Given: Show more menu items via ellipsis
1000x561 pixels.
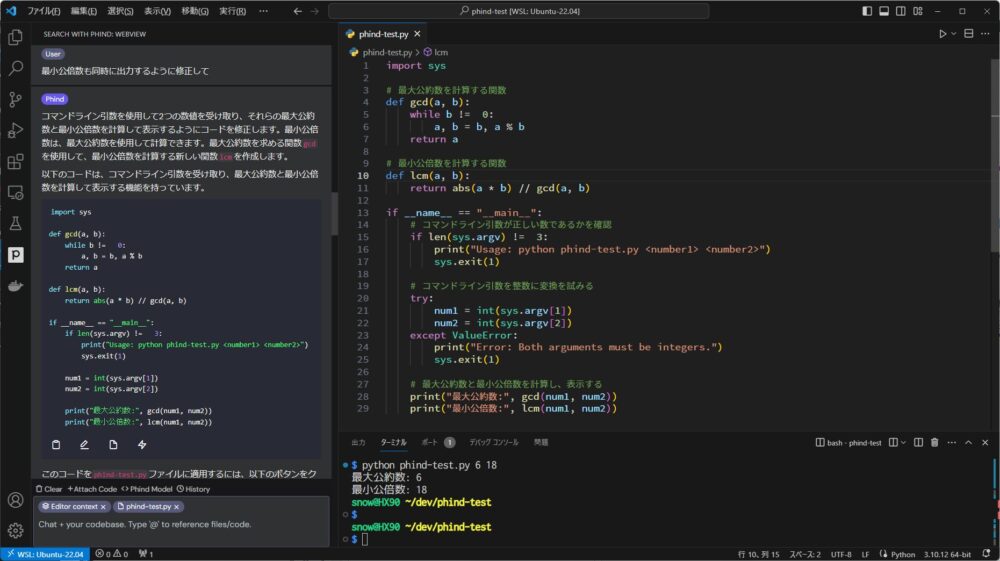Looking at the screenshot, I should tap(263, 11).
